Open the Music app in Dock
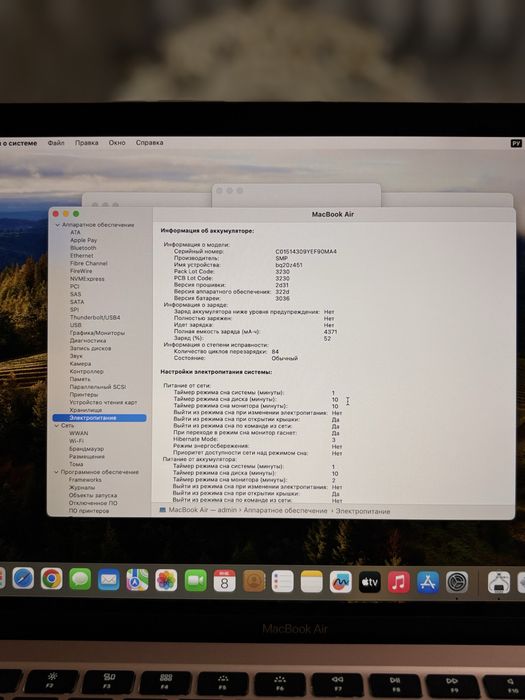The width and height of the screenshot is (525, 700). 399,583
